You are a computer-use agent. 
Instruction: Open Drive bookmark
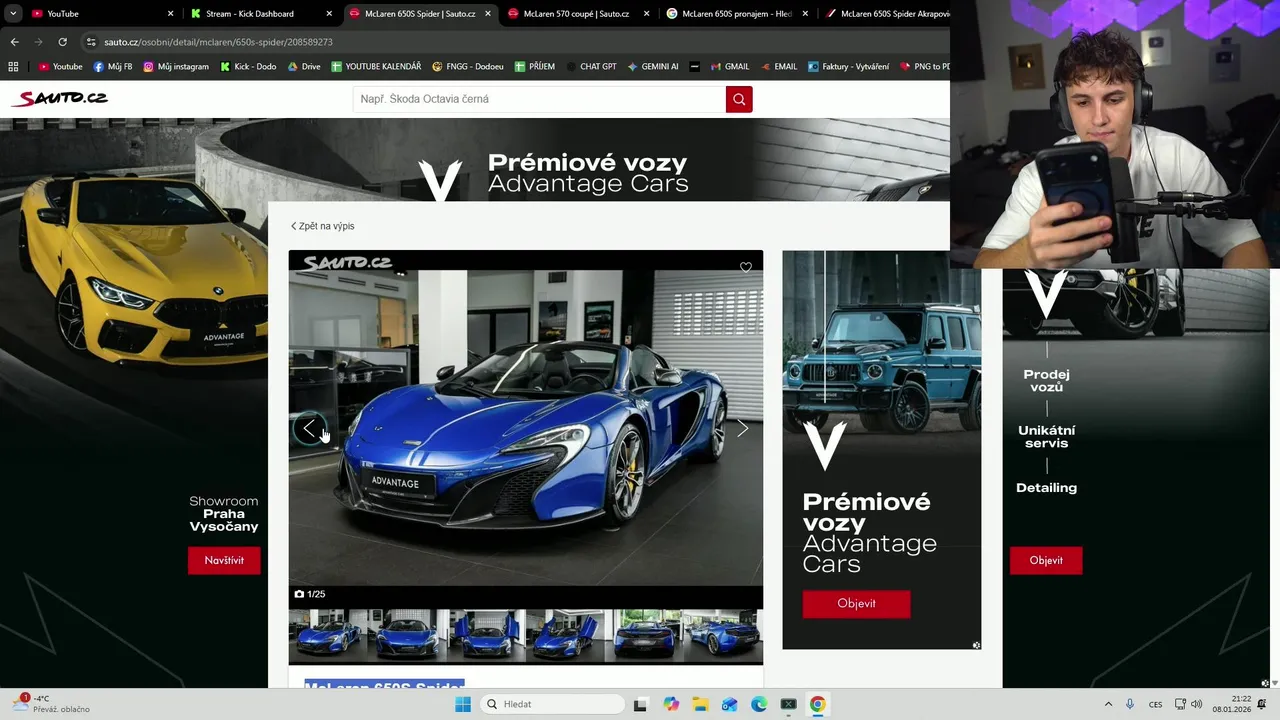pyautogui.click(x=304, y=66)
